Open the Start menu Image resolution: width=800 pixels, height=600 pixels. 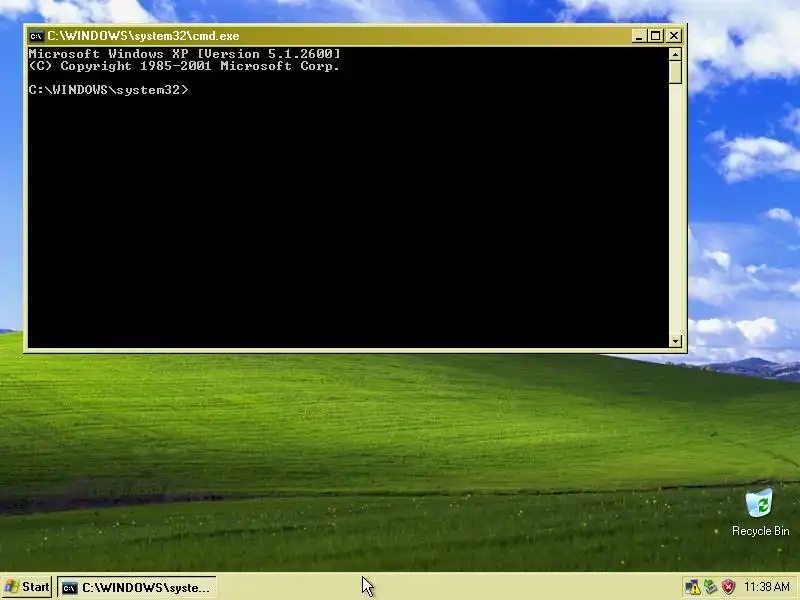coord(27,587)
